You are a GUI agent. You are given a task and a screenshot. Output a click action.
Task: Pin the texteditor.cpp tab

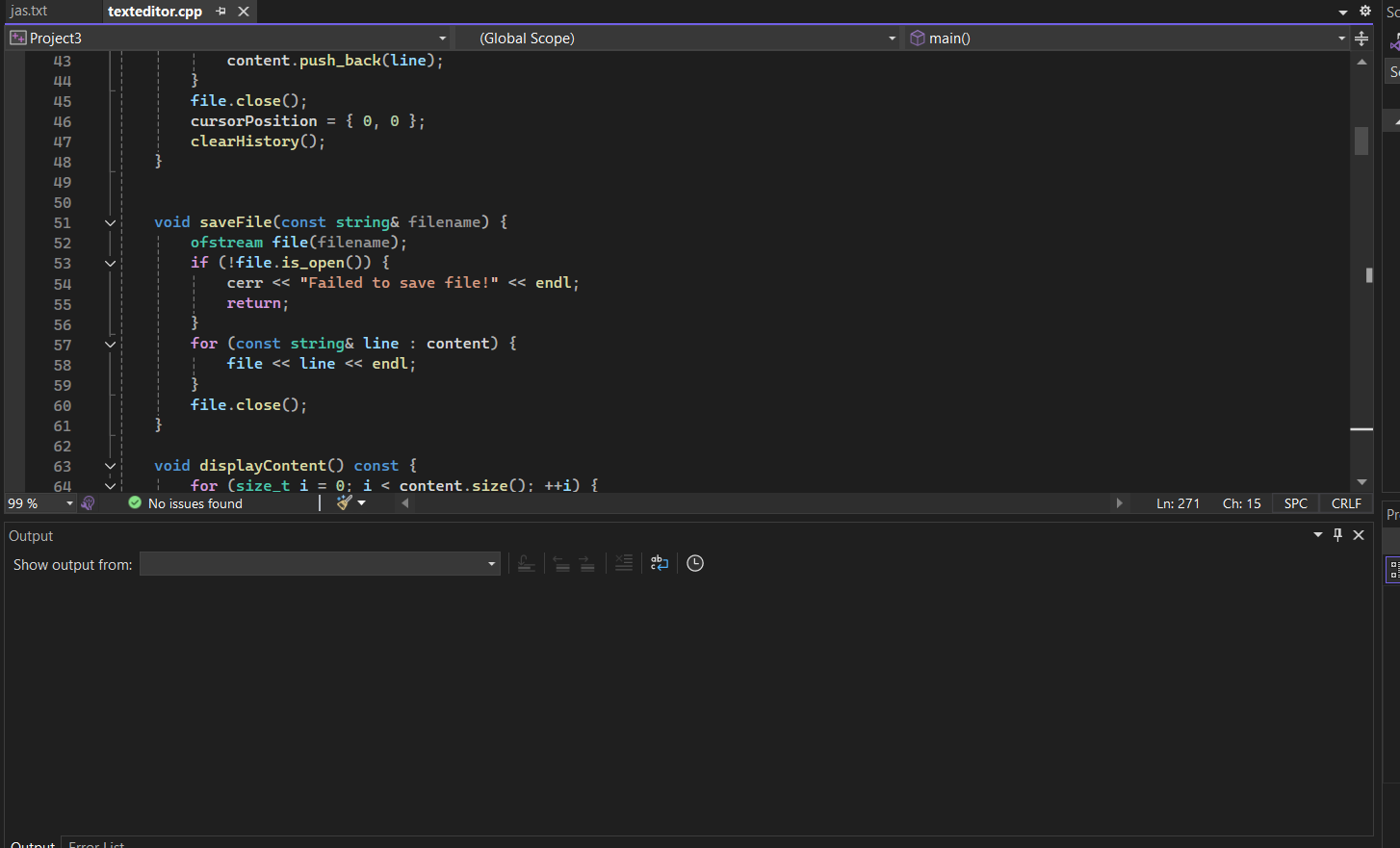pos(221,12)
